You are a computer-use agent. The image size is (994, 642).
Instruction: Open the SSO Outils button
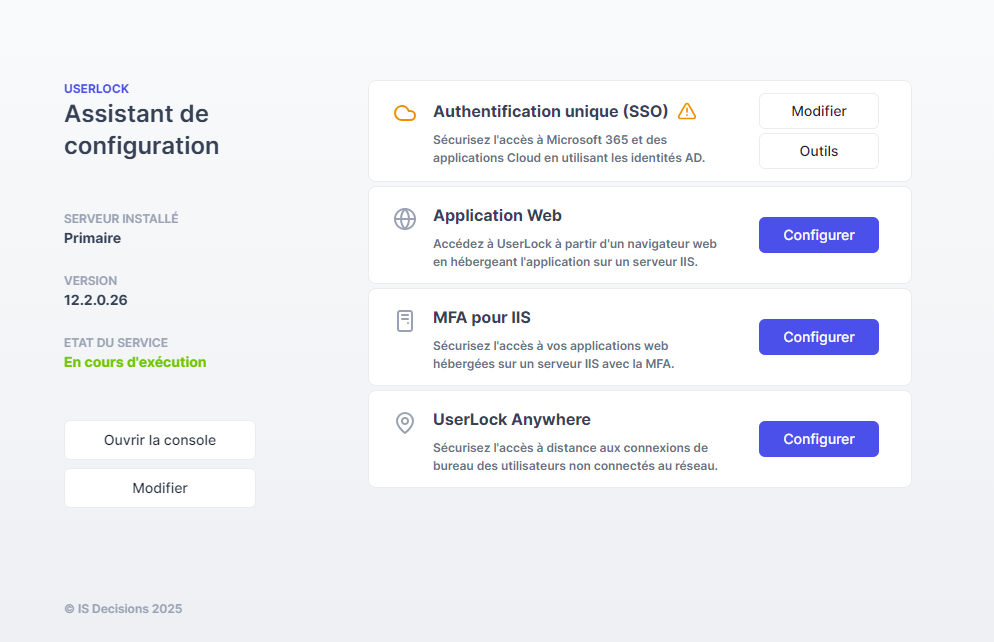pos(819,151)
